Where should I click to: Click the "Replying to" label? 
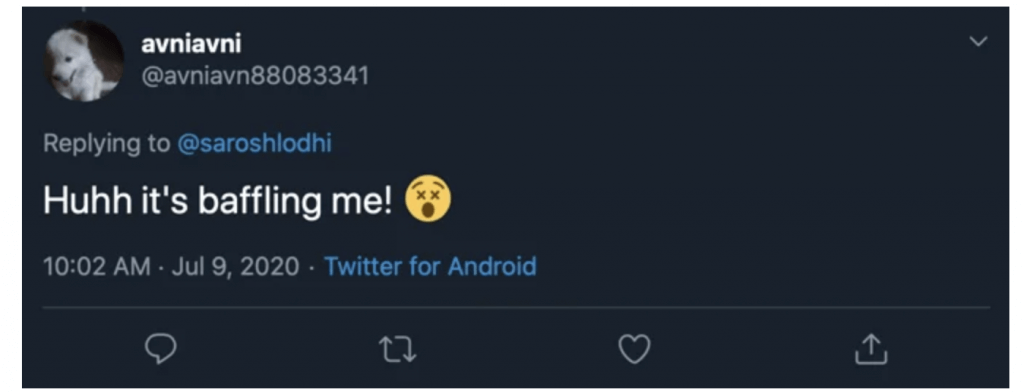coord(106,144)
